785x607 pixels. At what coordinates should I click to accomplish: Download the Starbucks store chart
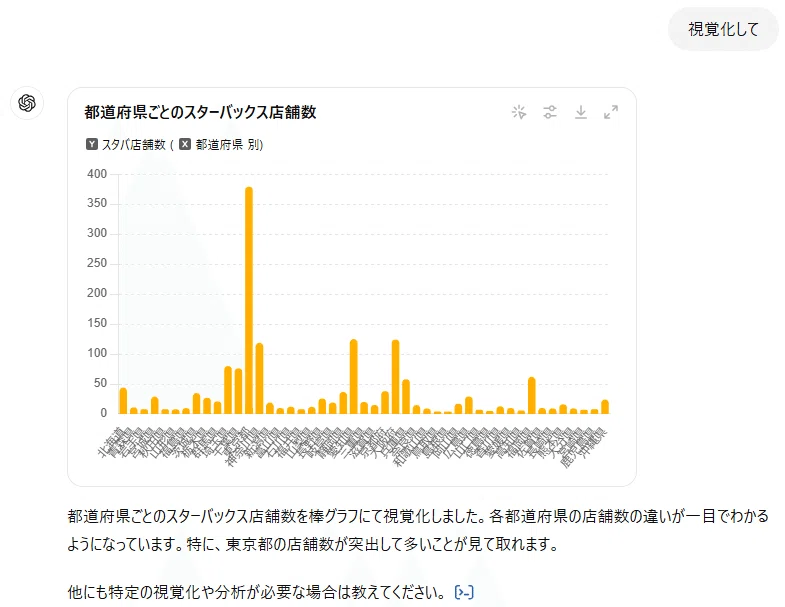pos(581,112)
